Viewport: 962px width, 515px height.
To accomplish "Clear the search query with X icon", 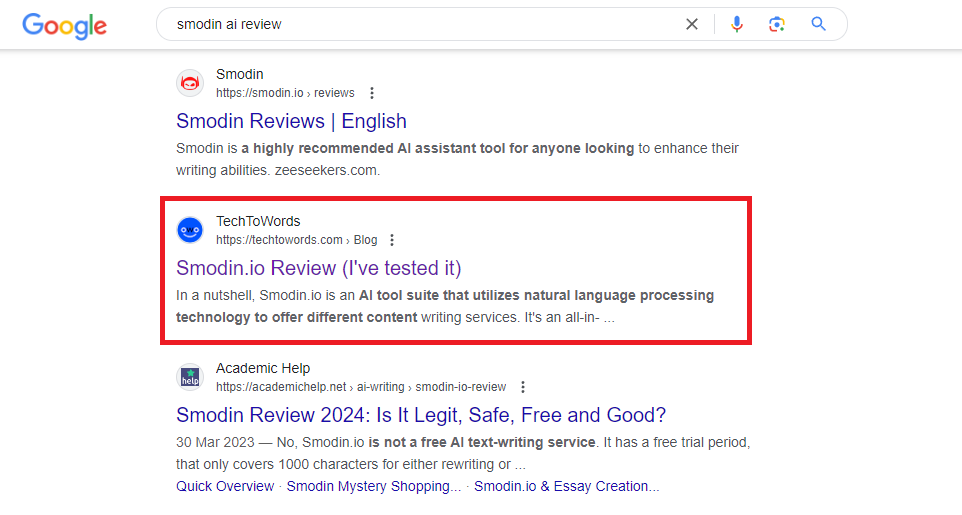I will 691,24.
